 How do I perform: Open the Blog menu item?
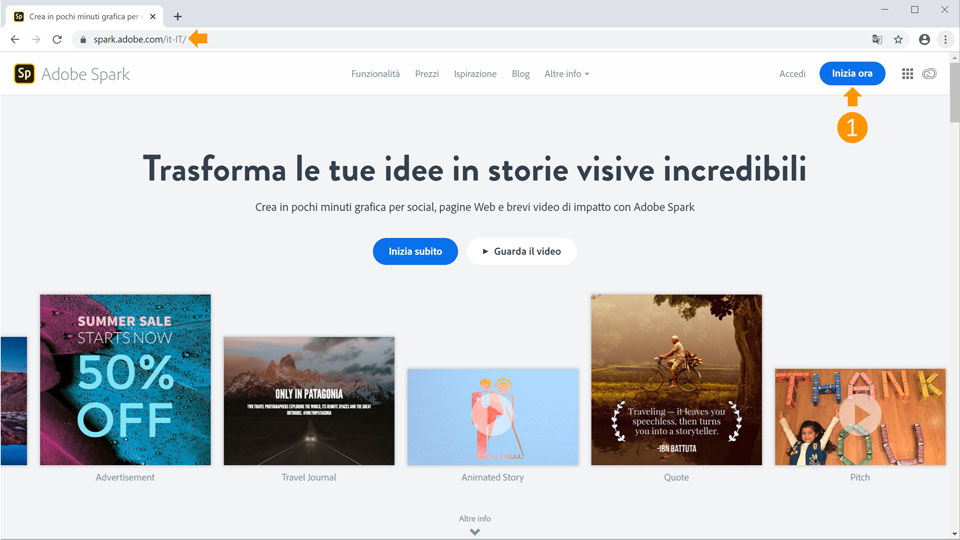(520, 74)
